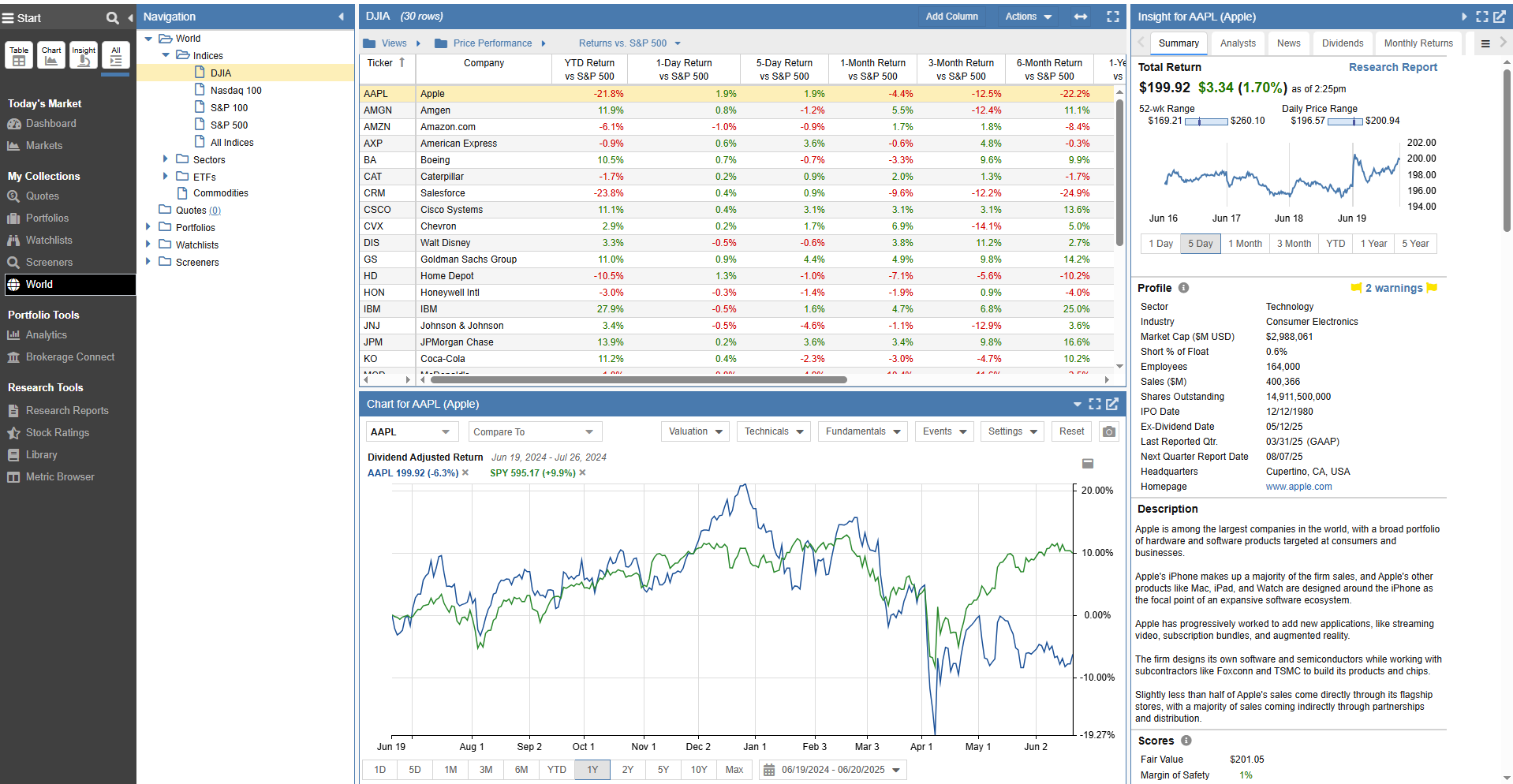Open Returns vs. S&P 500 view menu
This screenshot has width=1513, height=784.
coord(629,43)
